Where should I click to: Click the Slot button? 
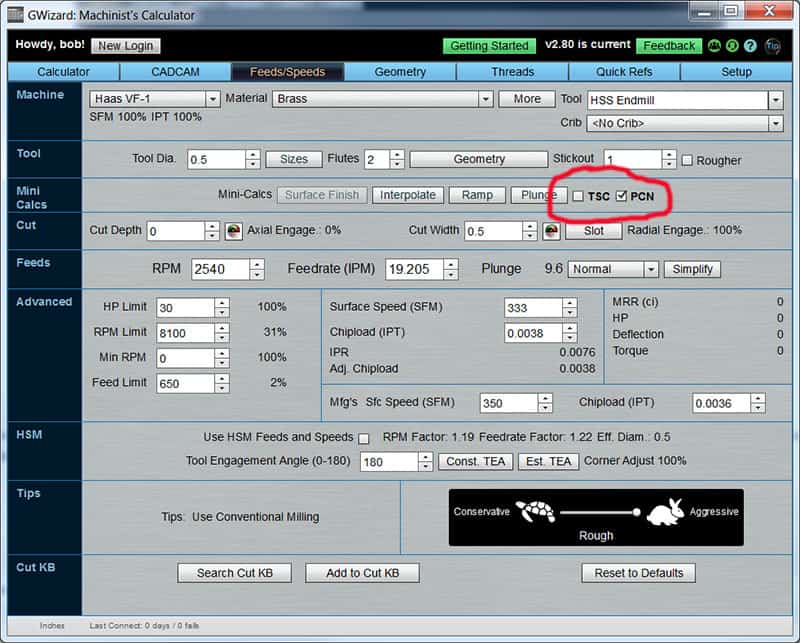(594, 231)
